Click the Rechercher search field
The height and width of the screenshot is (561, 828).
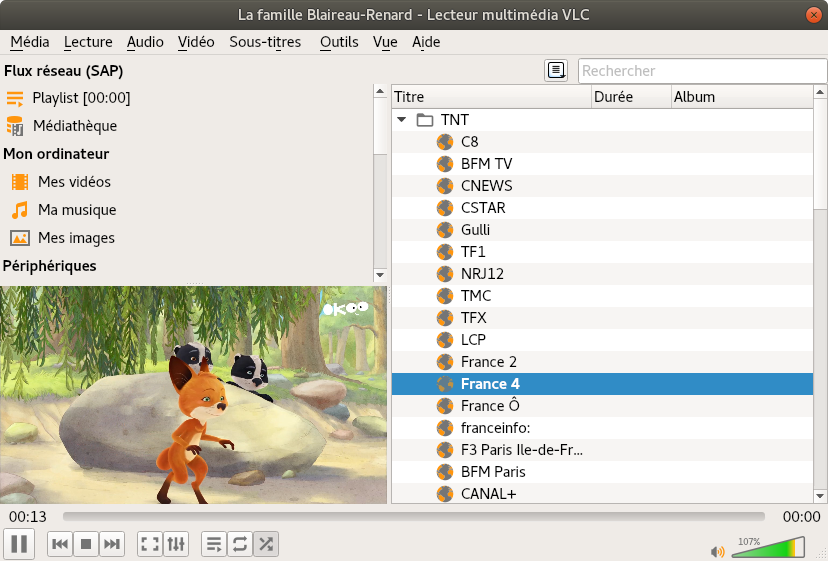point(700,71)
